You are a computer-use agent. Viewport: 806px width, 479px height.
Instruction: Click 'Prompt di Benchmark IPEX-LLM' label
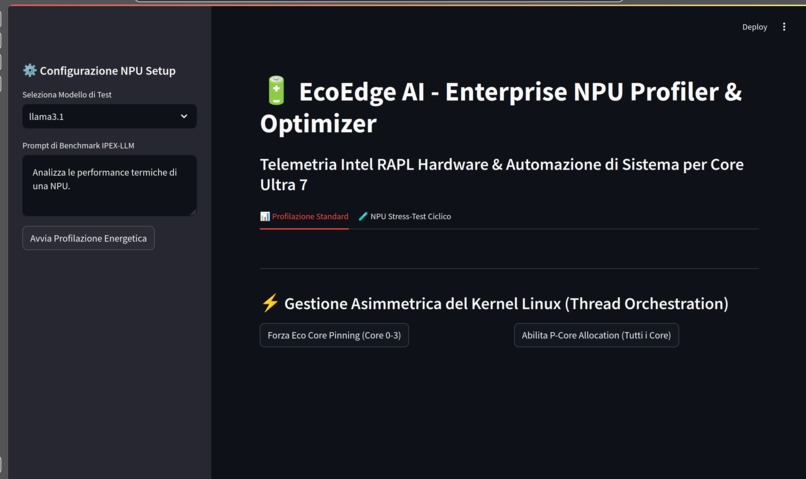pyautogui.click(x=78, y=145)
